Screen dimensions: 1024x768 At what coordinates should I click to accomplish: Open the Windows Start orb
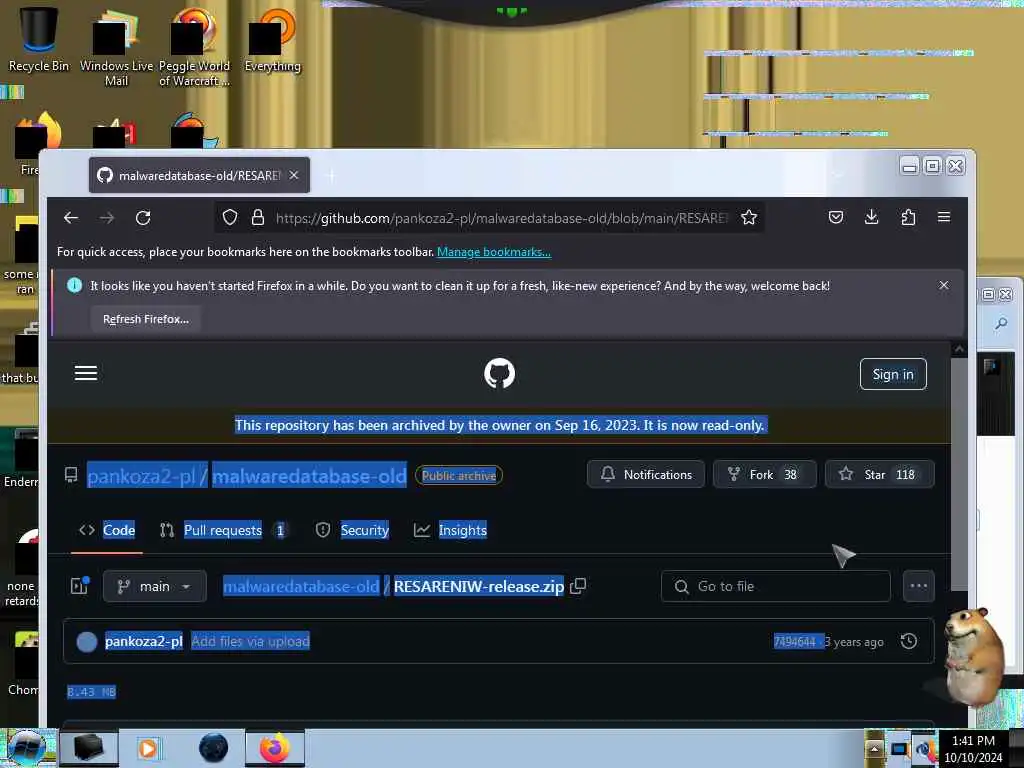point(26,748)
